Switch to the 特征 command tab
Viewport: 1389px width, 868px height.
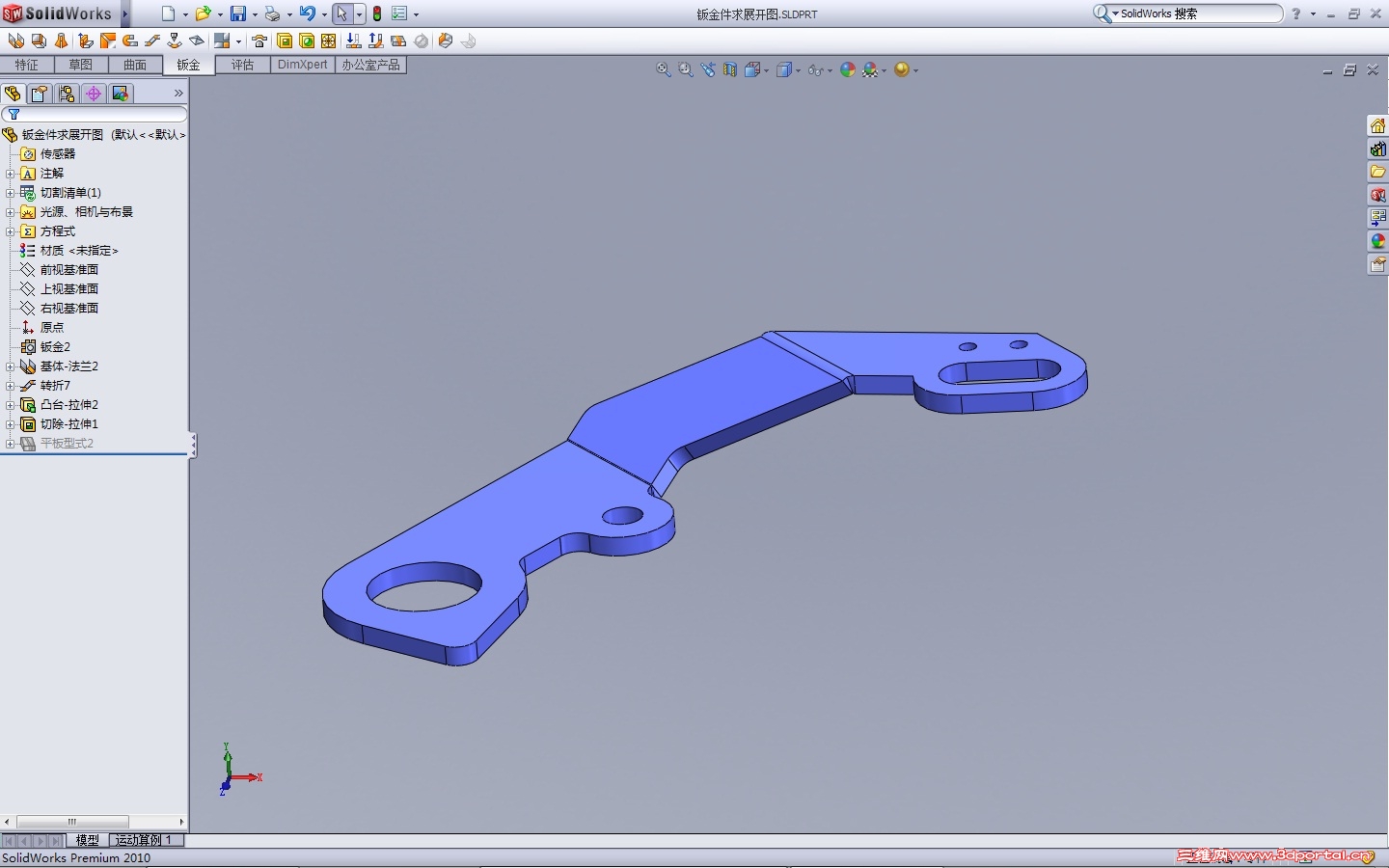pos(27,65)
